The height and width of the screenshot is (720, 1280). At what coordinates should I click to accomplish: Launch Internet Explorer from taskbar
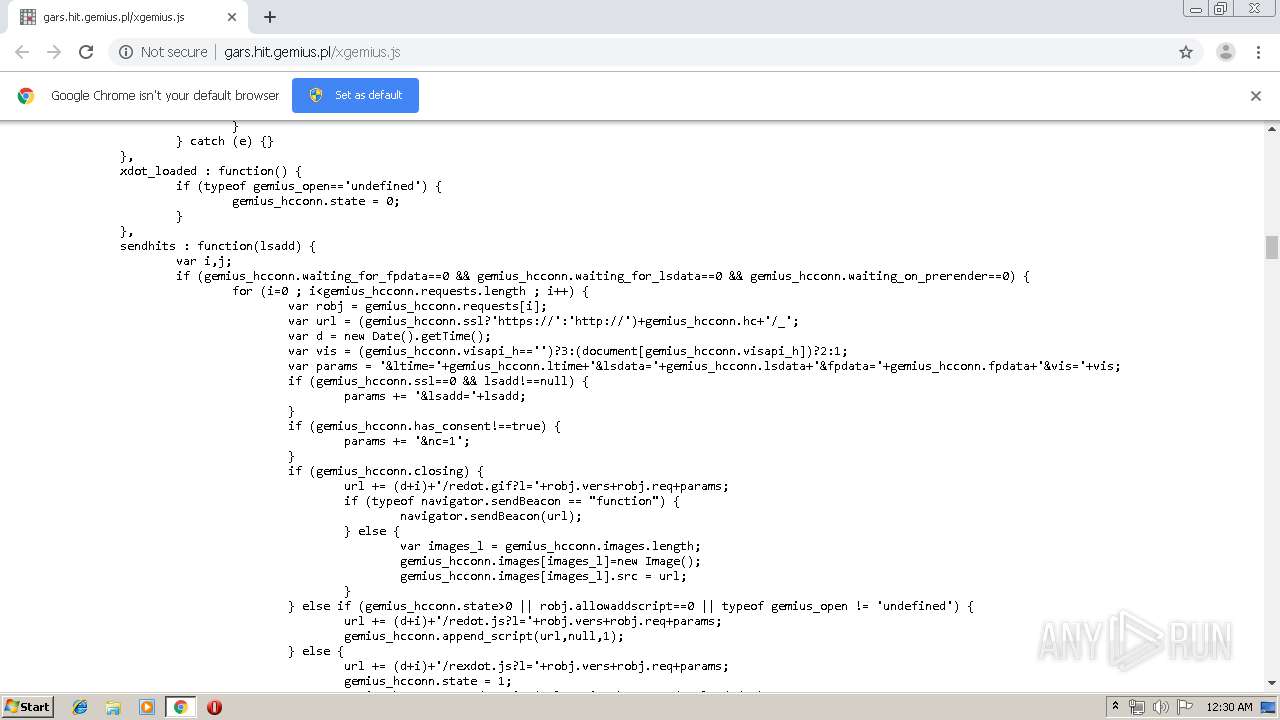80,707
